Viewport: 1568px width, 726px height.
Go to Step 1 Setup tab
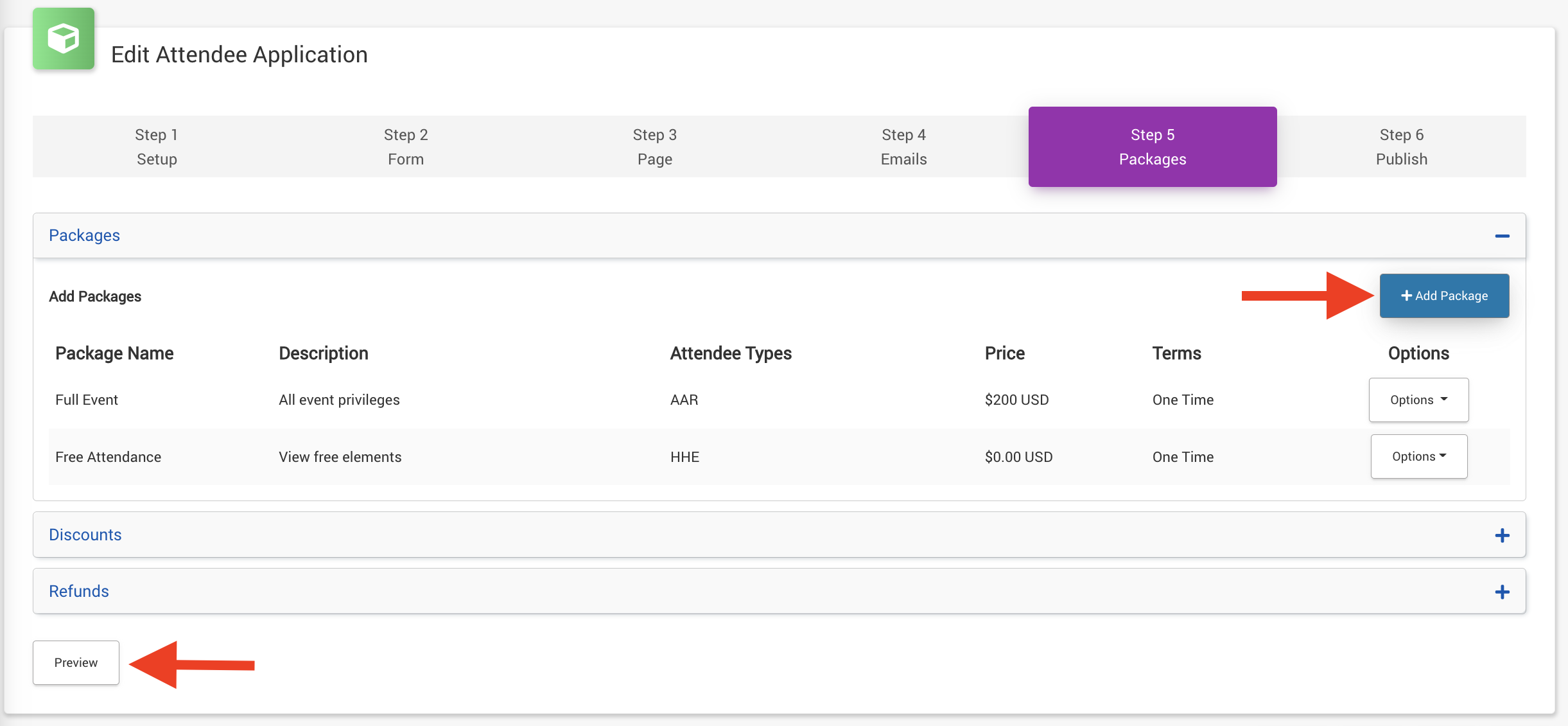157,146
